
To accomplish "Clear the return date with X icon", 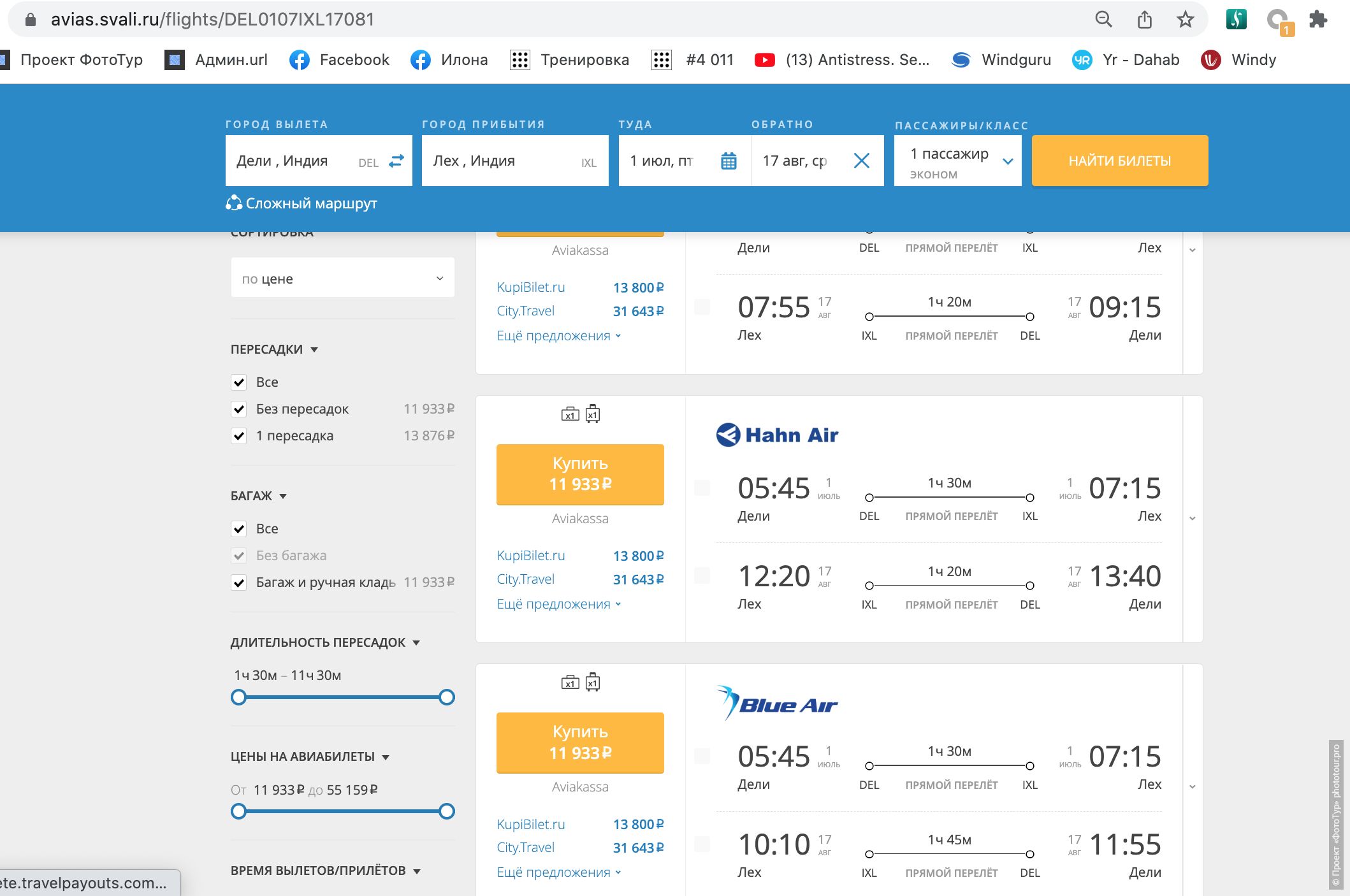I will point(861,161).
